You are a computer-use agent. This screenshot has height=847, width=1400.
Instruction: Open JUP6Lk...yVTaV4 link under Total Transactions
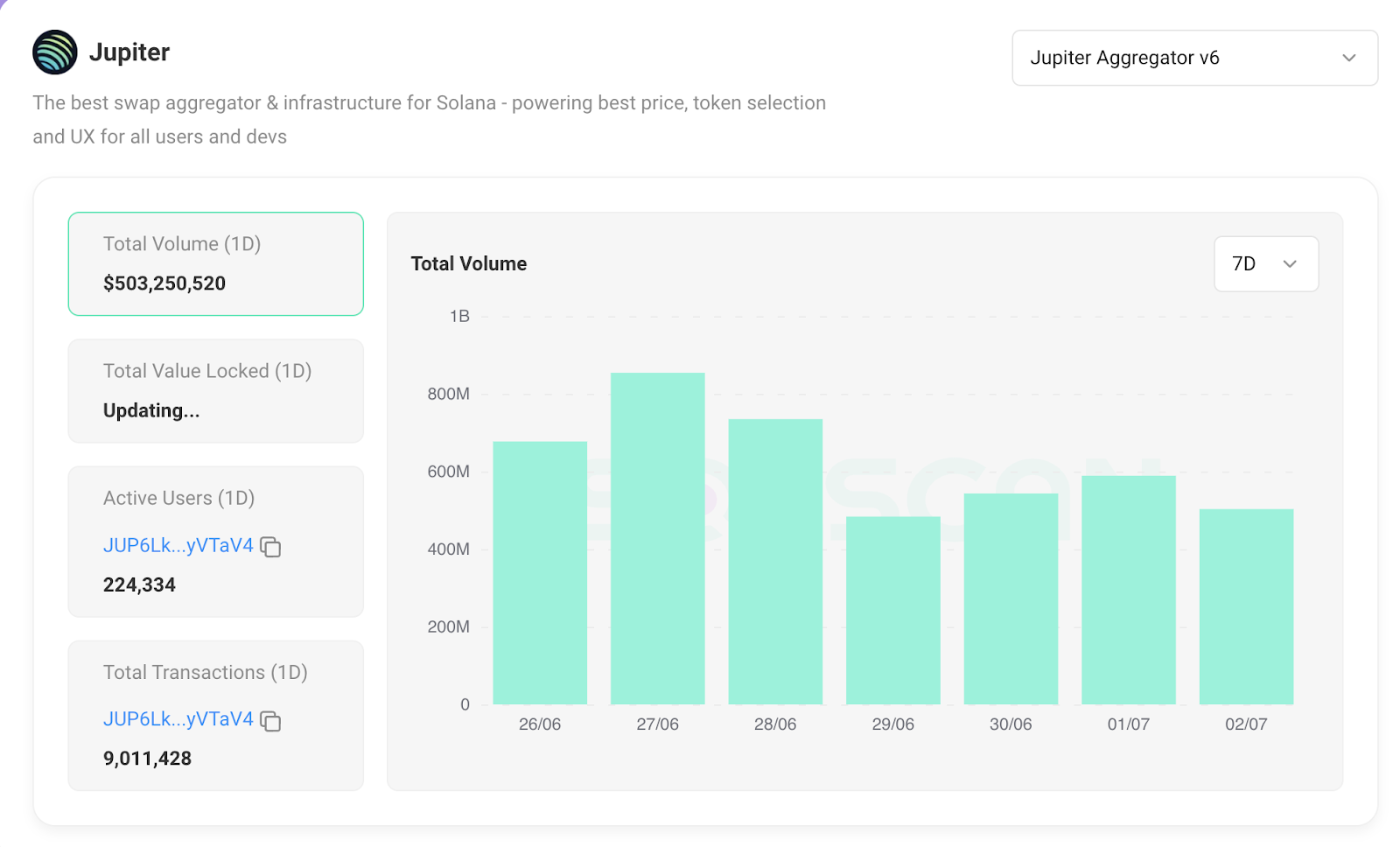178,719
